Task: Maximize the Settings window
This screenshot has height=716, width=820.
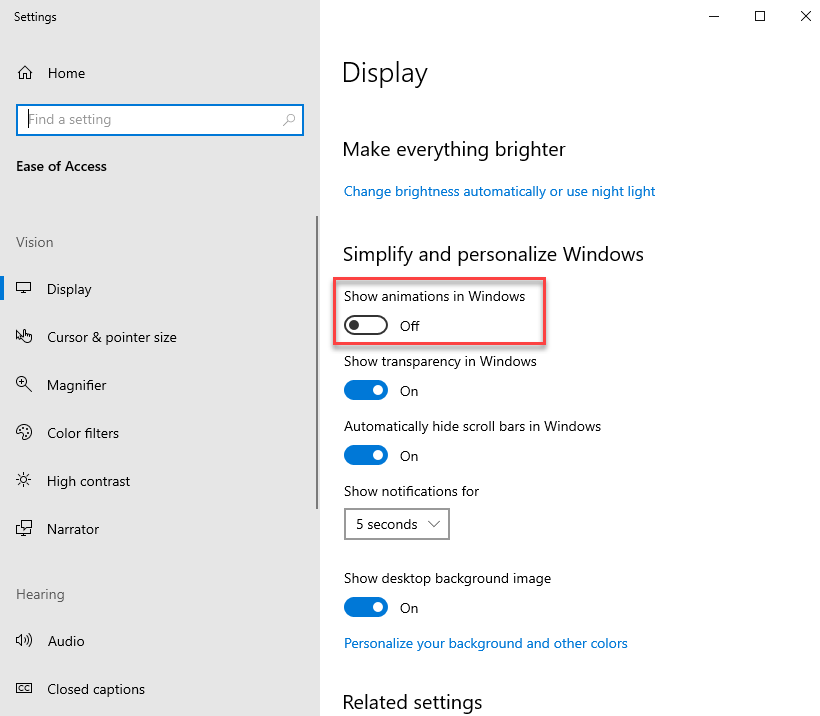Action: pyautogui.click(x=760, y=16)
